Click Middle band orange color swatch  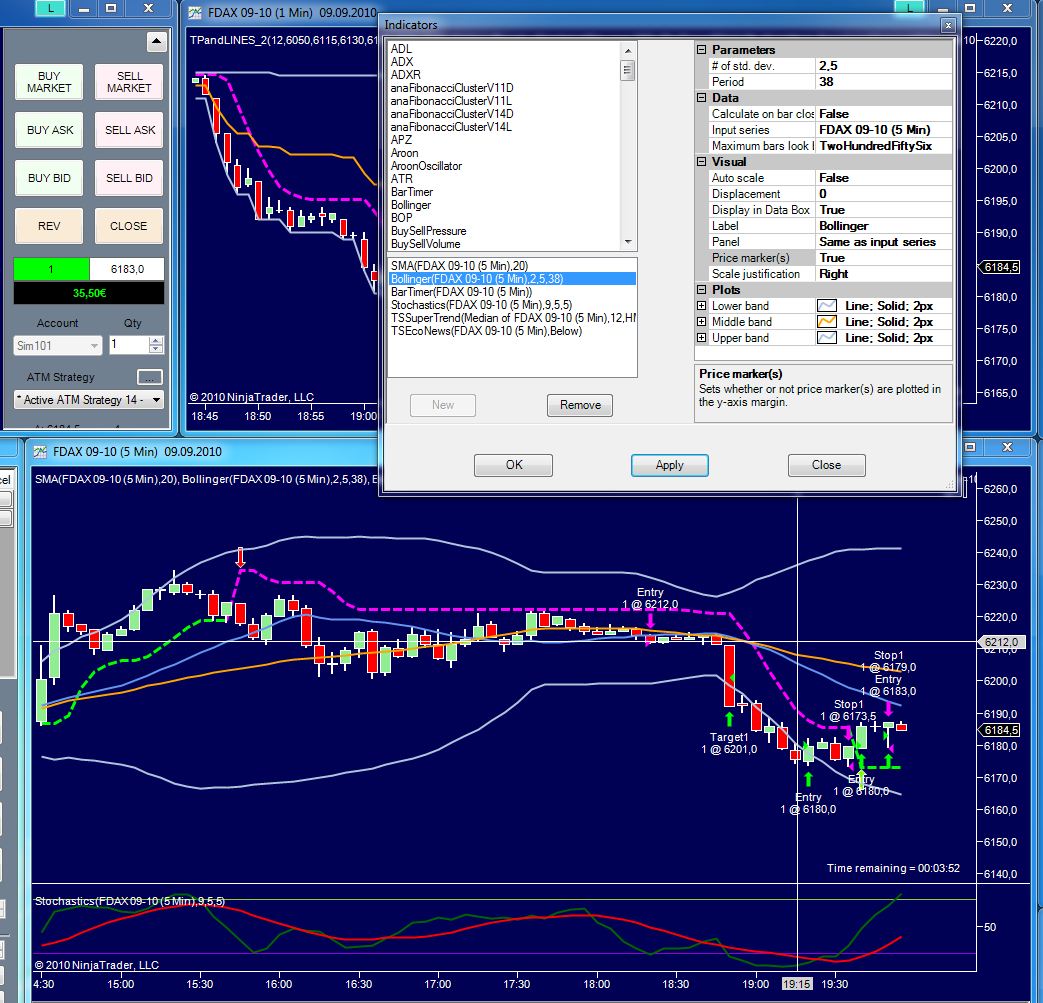point(827,322)
